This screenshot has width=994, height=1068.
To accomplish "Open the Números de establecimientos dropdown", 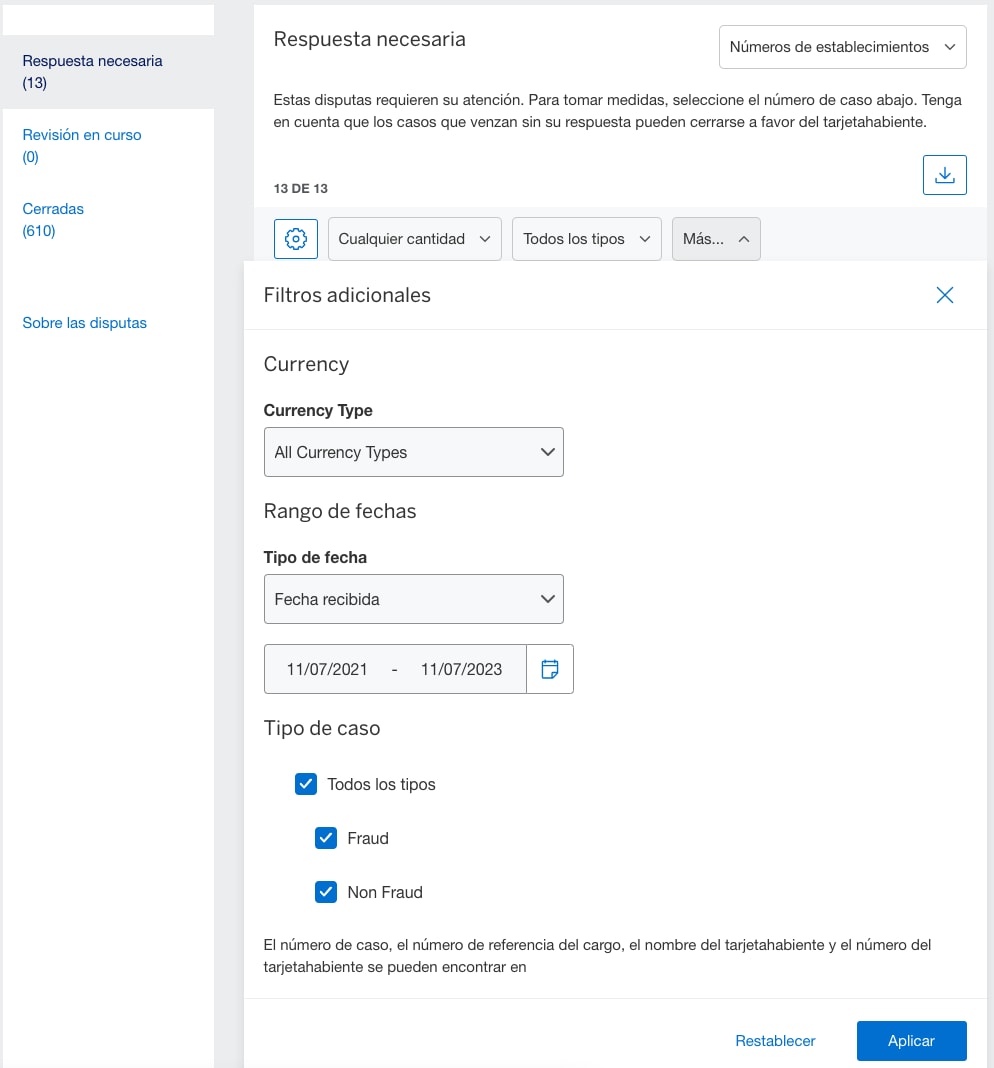I will 841,46.
